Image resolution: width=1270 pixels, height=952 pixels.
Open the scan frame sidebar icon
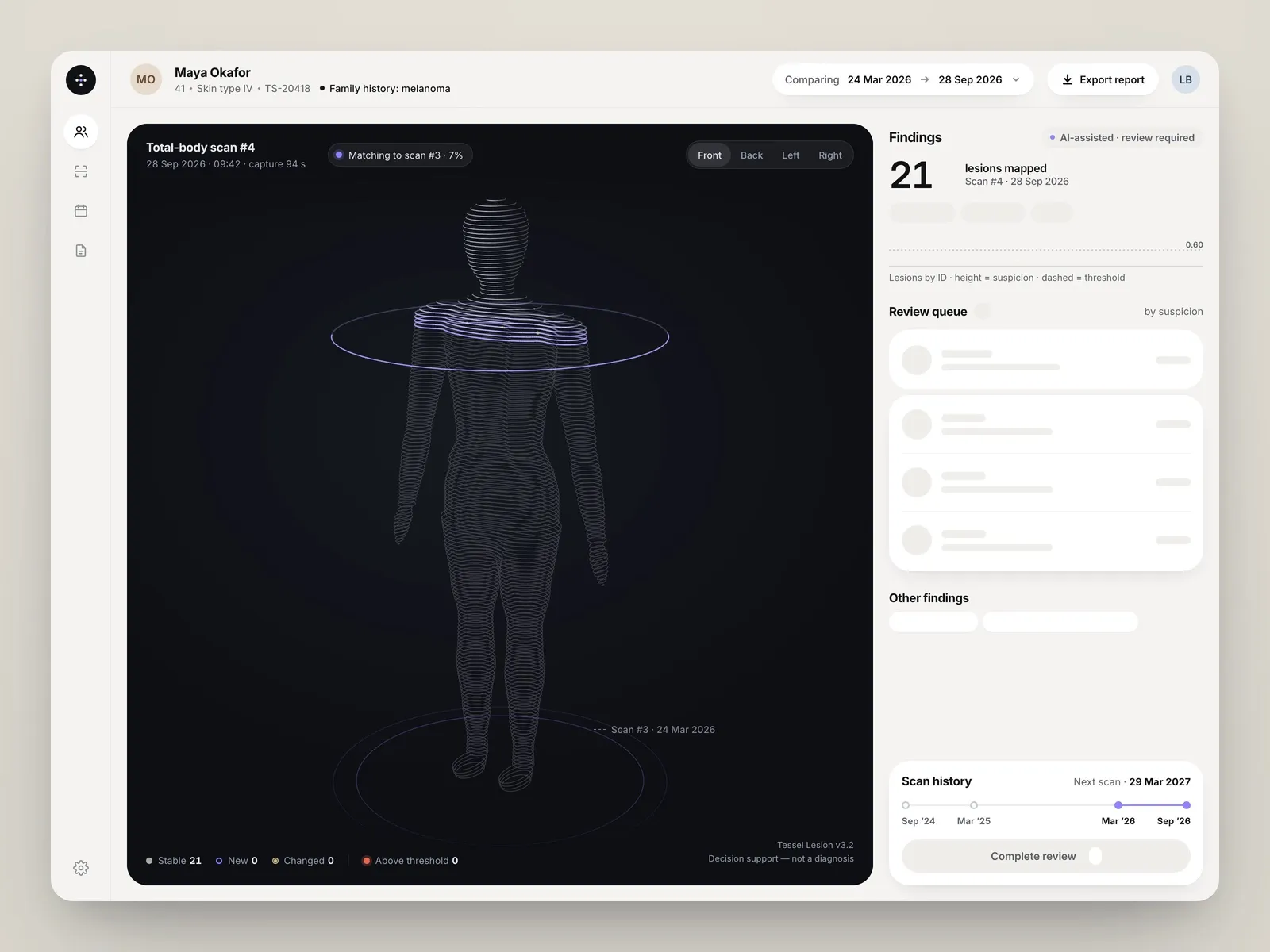click(81, 171)
